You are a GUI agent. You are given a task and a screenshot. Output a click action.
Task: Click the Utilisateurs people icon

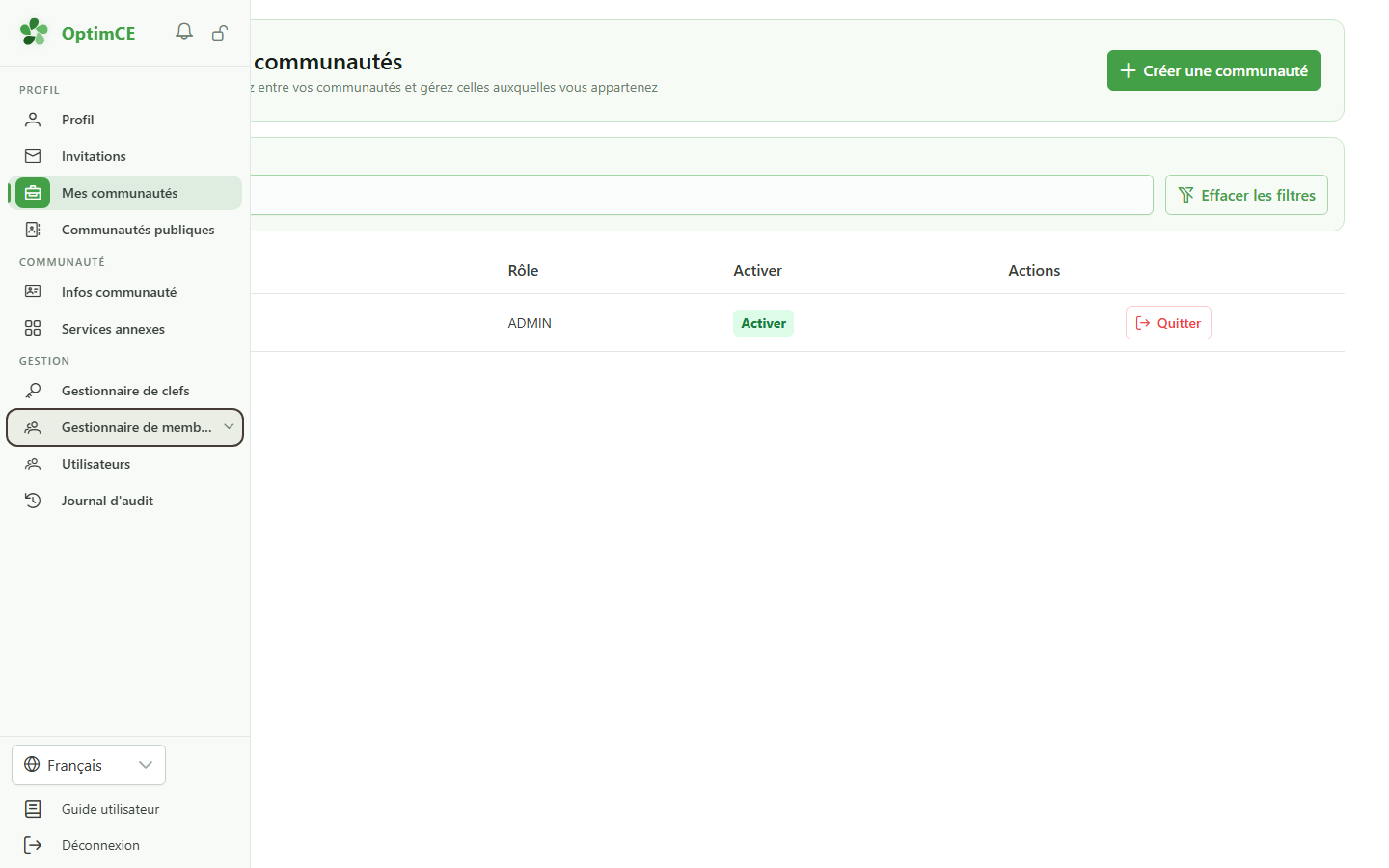[x=33, y=464]
